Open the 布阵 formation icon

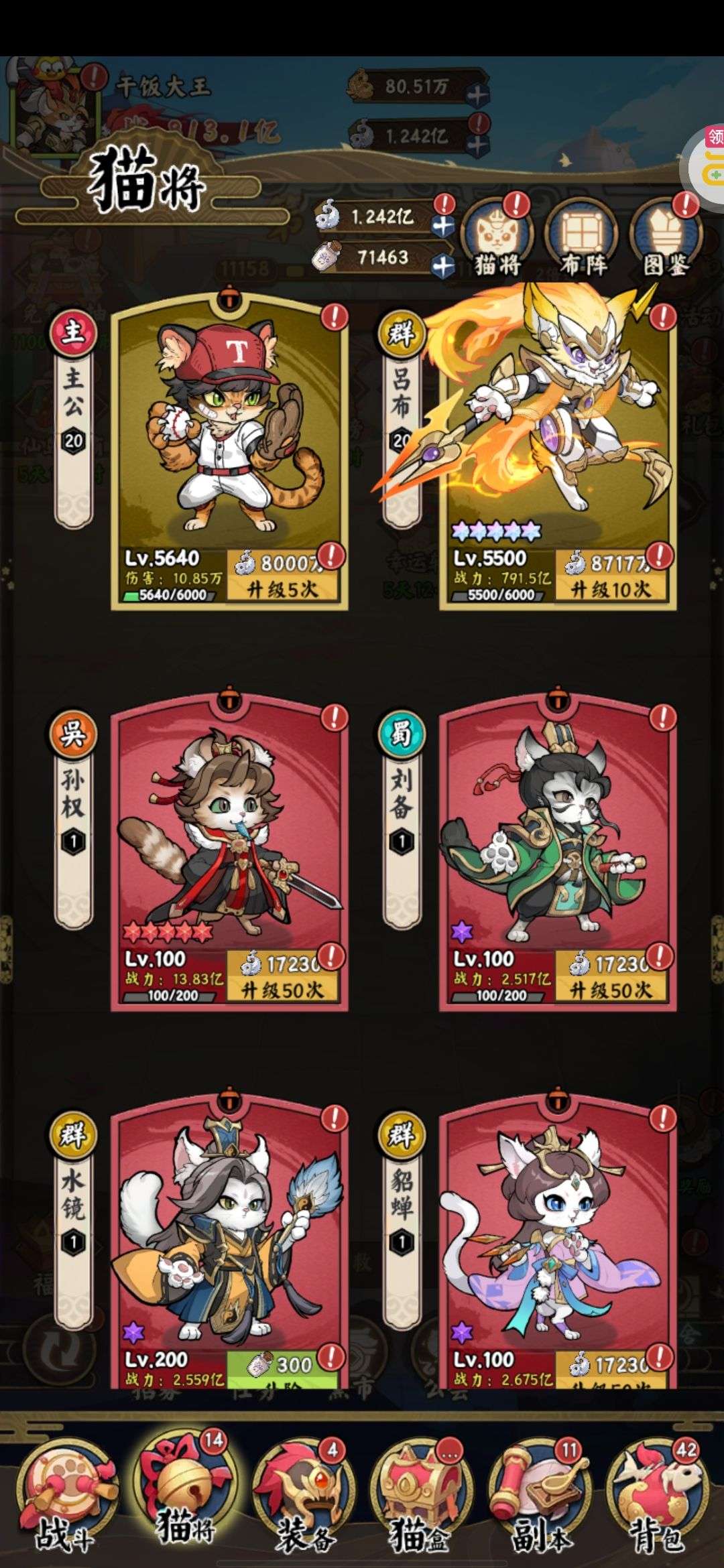tap(582, 238)
